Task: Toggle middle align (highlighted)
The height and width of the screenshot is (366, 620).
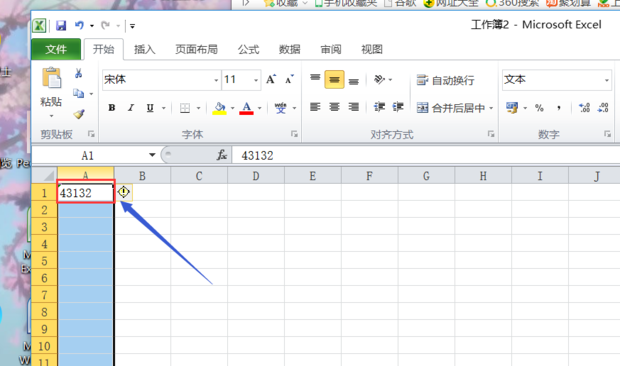Action: pos(335,80)
